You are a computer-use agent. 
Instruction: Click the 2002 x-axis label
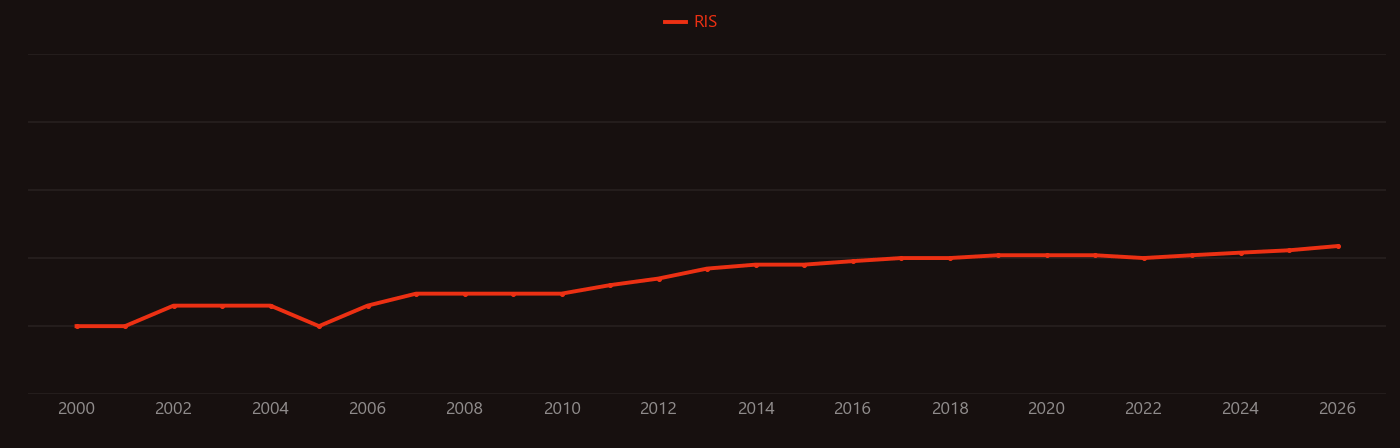tap(174, 409)
